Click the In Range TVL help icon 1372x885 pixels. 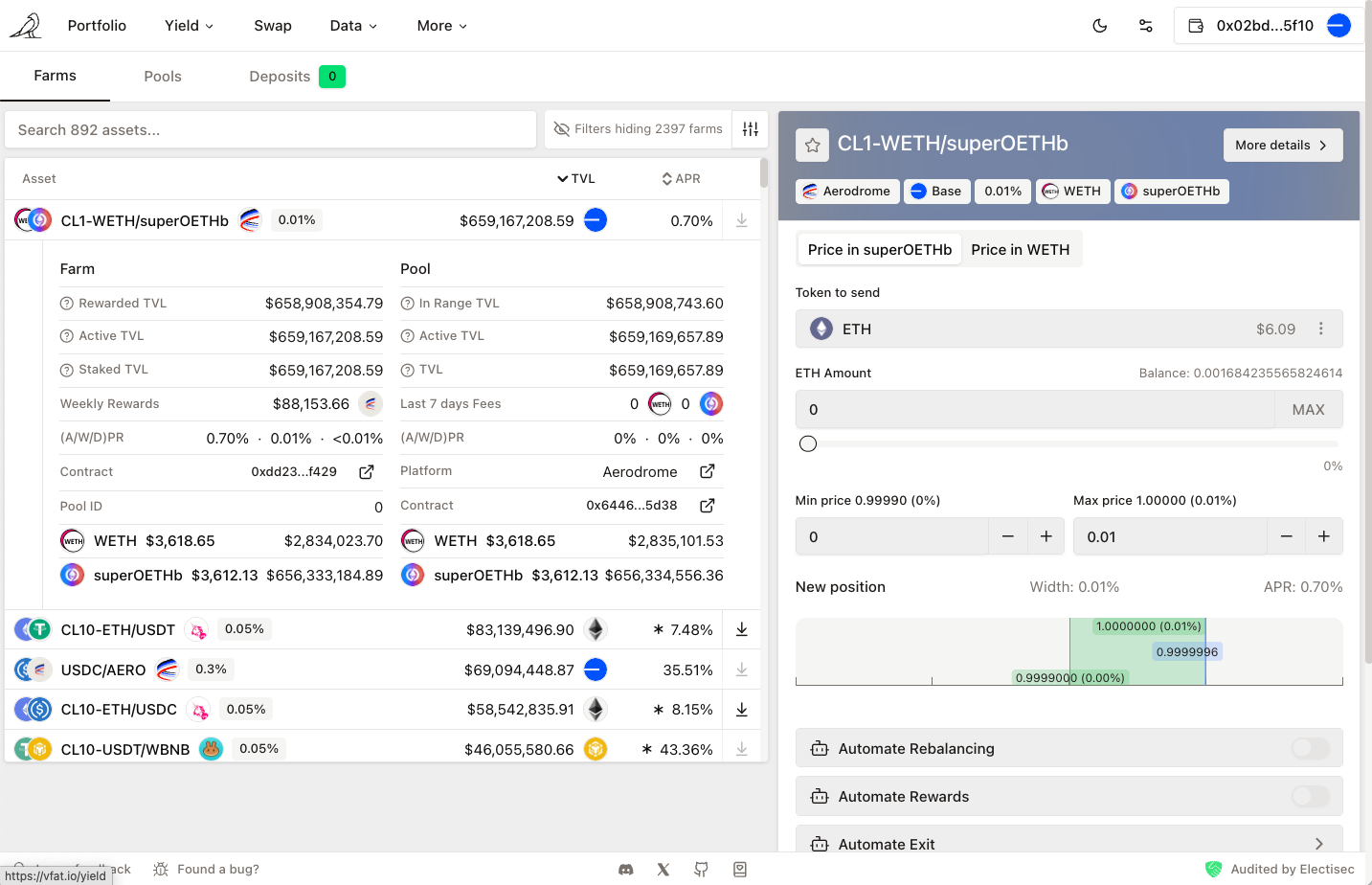tap(408, 304)
